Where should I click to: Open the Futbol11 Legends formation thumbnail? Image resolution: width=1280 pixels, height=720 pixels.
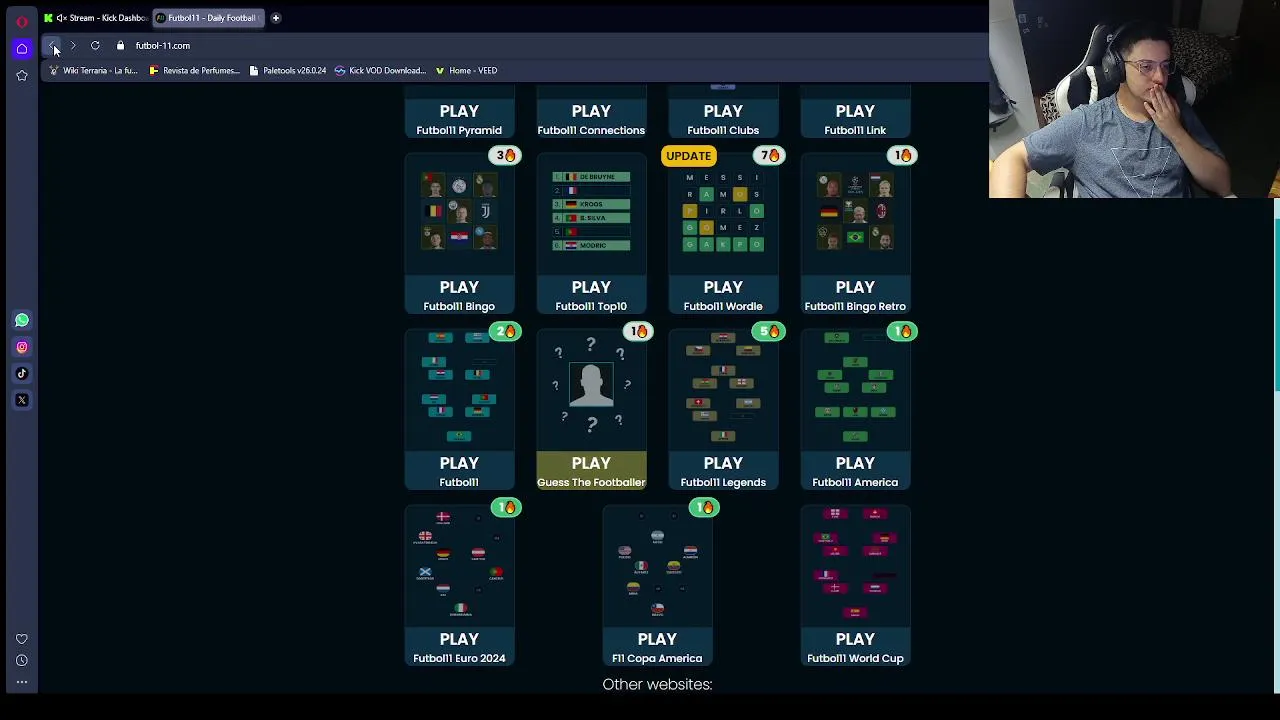coord(723,388)
